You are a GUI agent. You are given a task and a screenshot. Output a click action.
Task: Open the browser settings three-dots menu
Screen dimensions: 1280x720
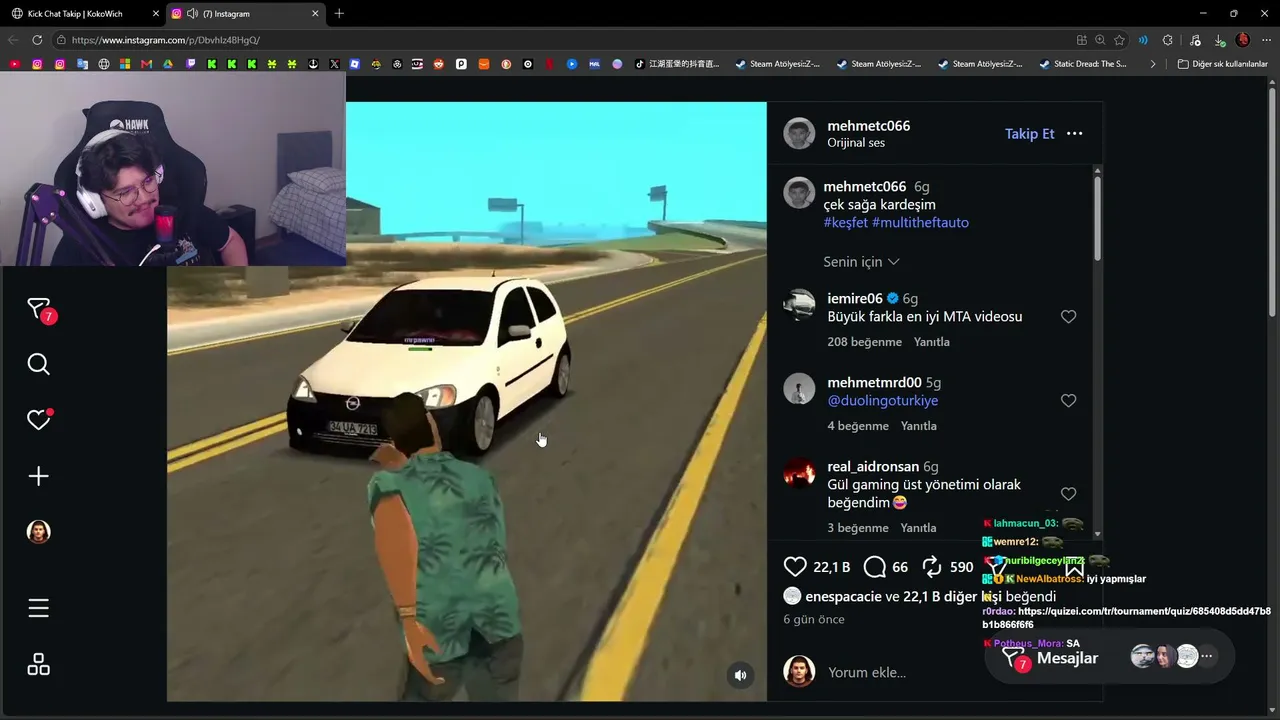(x=1265, y=40)
